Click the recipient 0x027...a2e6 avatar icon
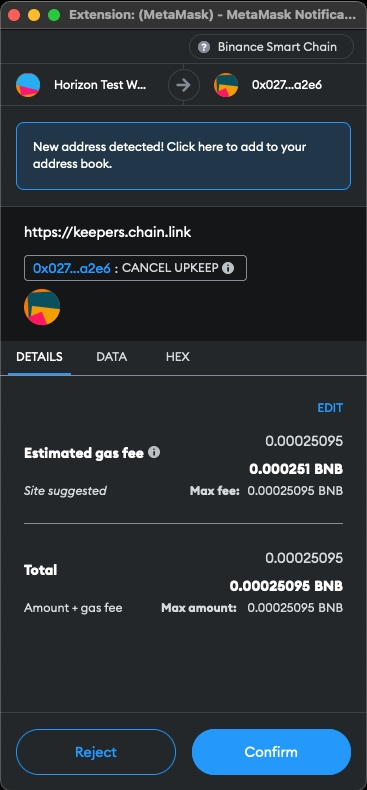Viewport: 367px width, 790px height. click(226, 85)
